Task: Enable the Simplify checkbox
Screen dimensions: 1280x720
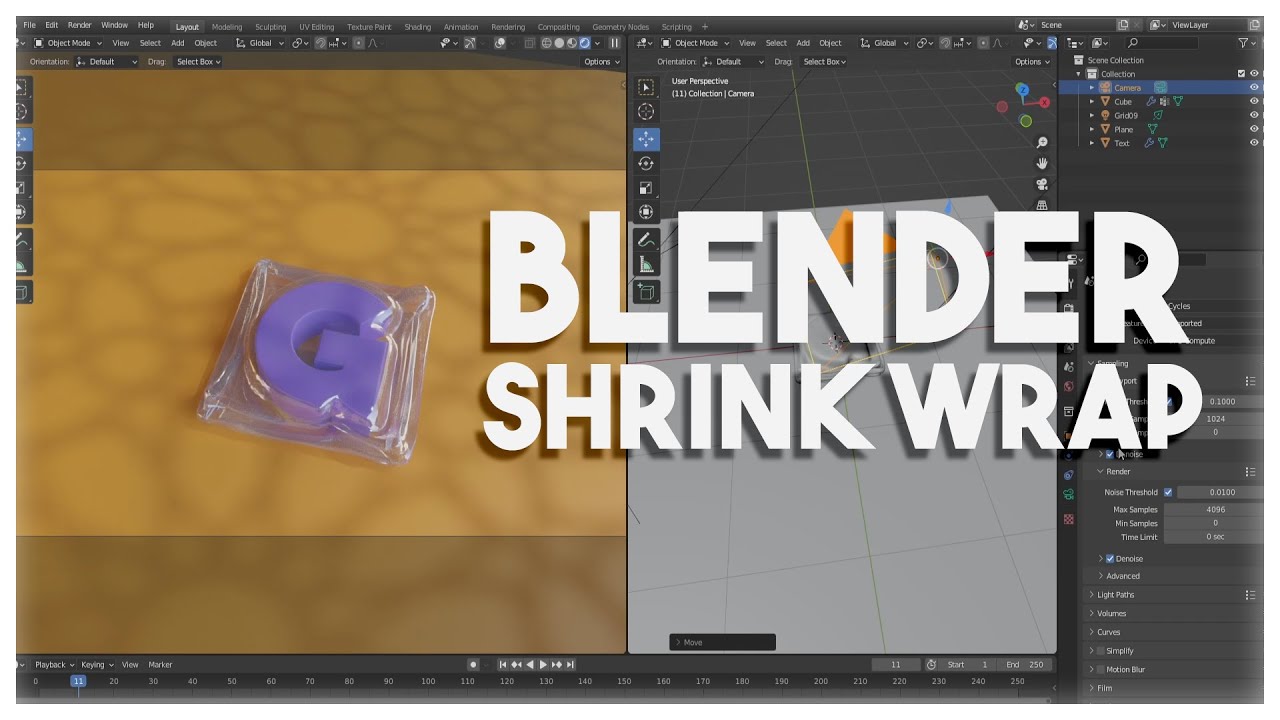Action: click(1100, 651)
